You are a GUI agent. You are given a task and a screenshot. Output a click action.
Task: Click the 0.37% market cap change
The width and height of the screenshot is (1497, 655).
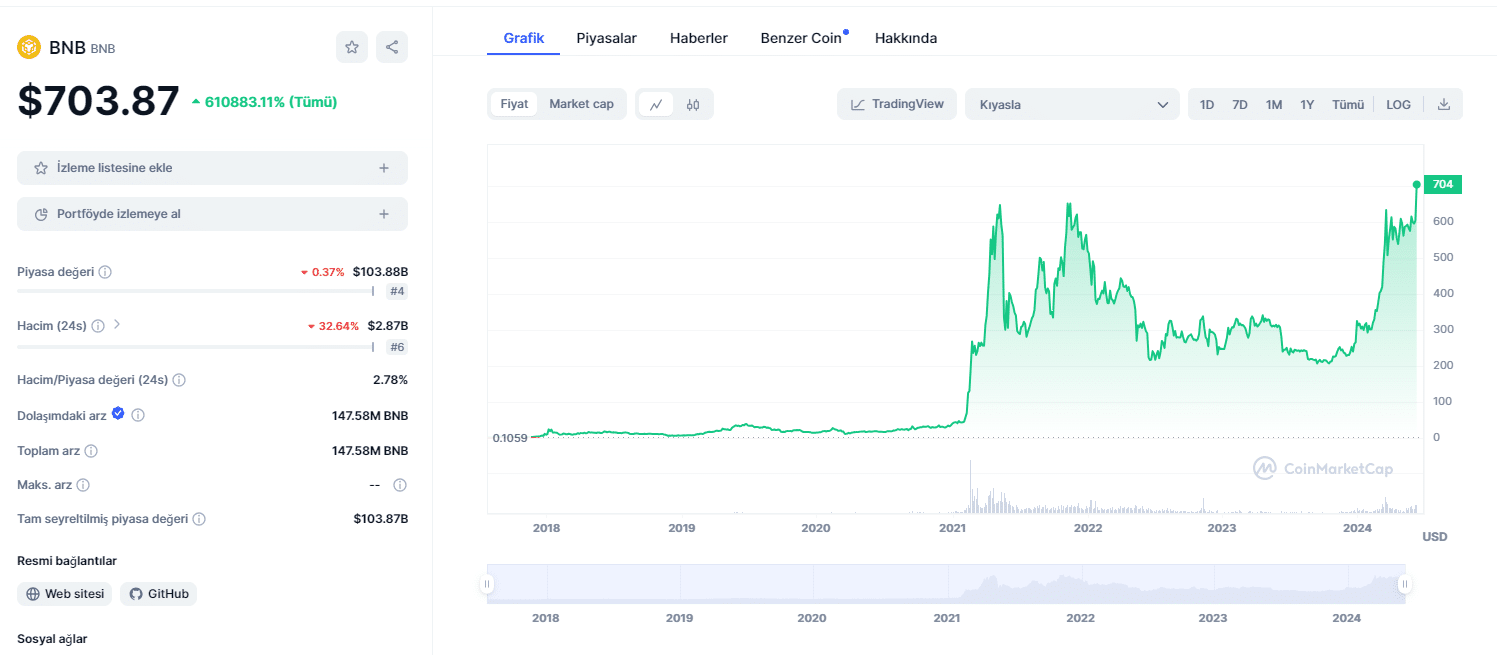pos(327,272)
